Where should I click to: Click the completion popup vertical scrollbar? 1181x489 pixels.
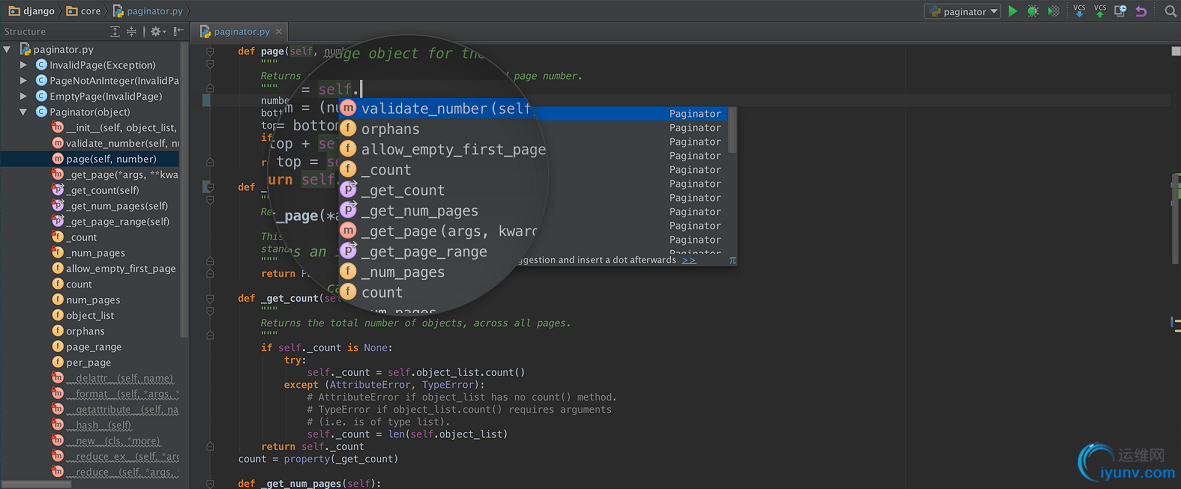point(733,132)
